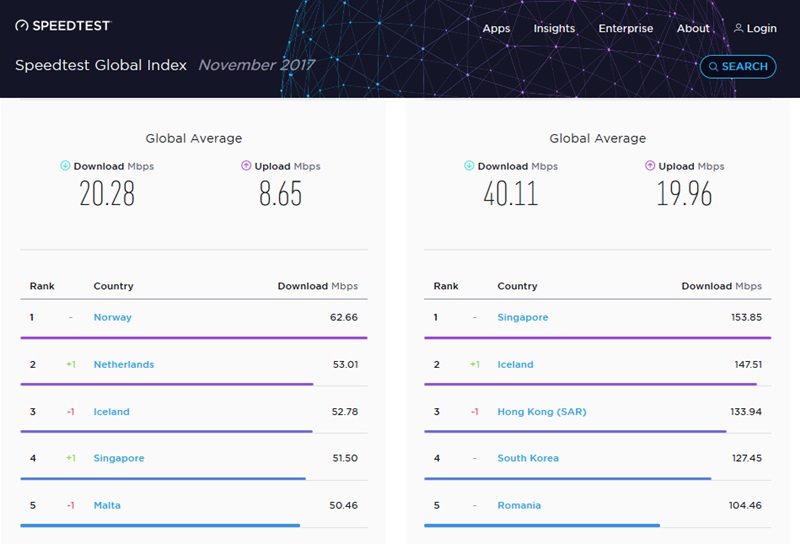Click the SEARCH button
This screenshot has width=800, height=544.
click(738, 66)
